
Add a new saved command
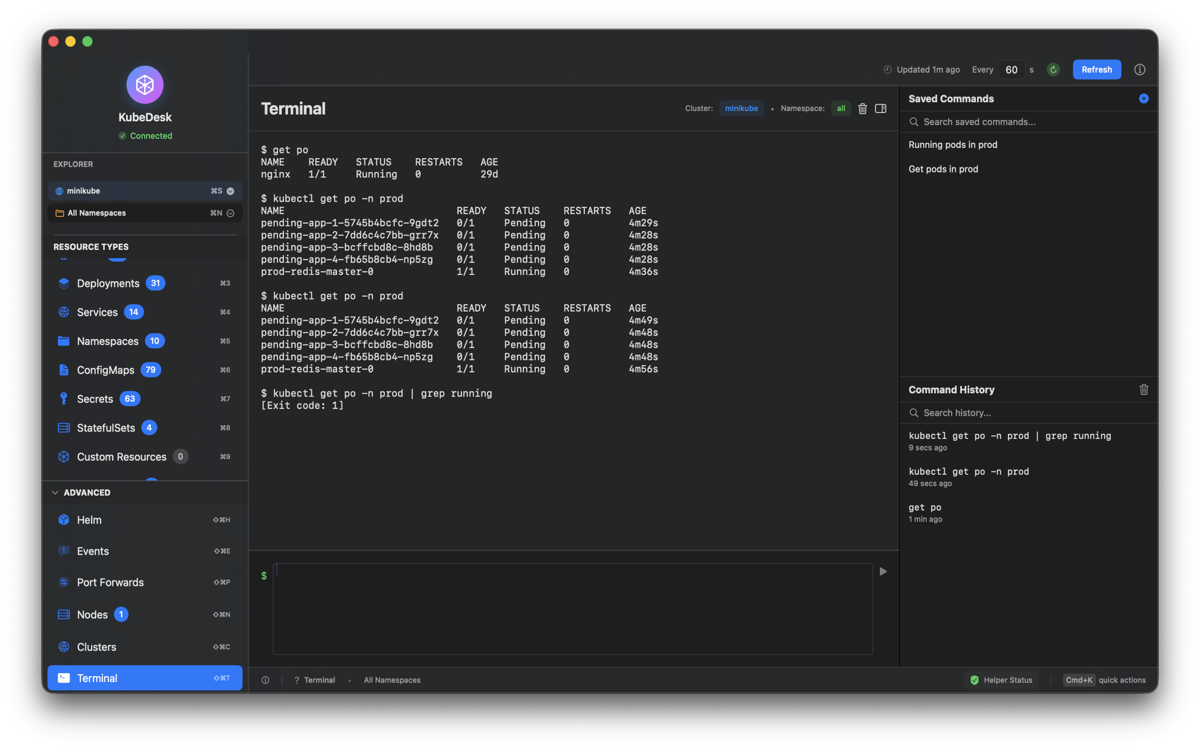pyautogui.click(x=1143, y=99)
